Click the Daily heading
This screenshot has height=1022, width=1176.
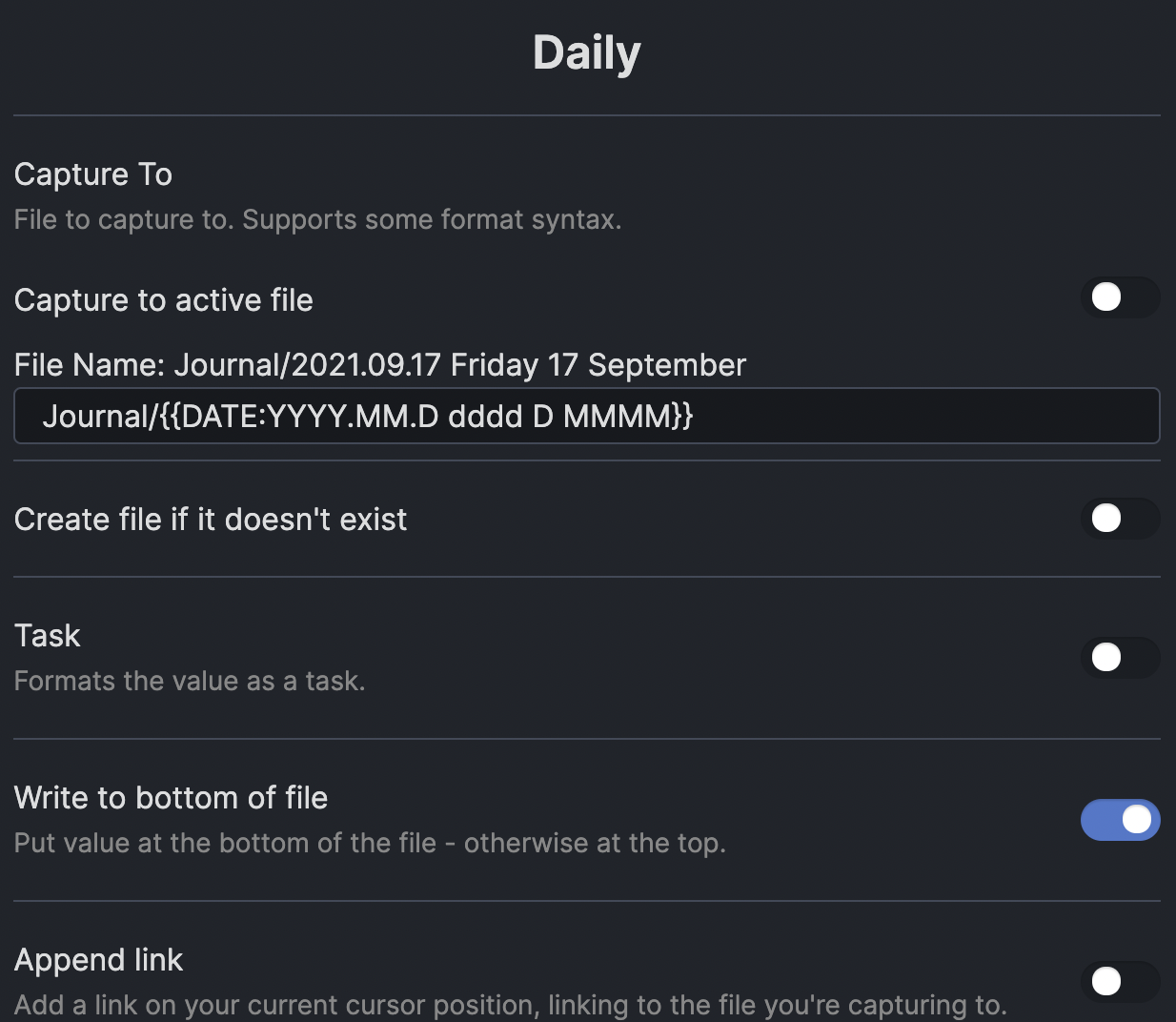click(x=587, y=52)
